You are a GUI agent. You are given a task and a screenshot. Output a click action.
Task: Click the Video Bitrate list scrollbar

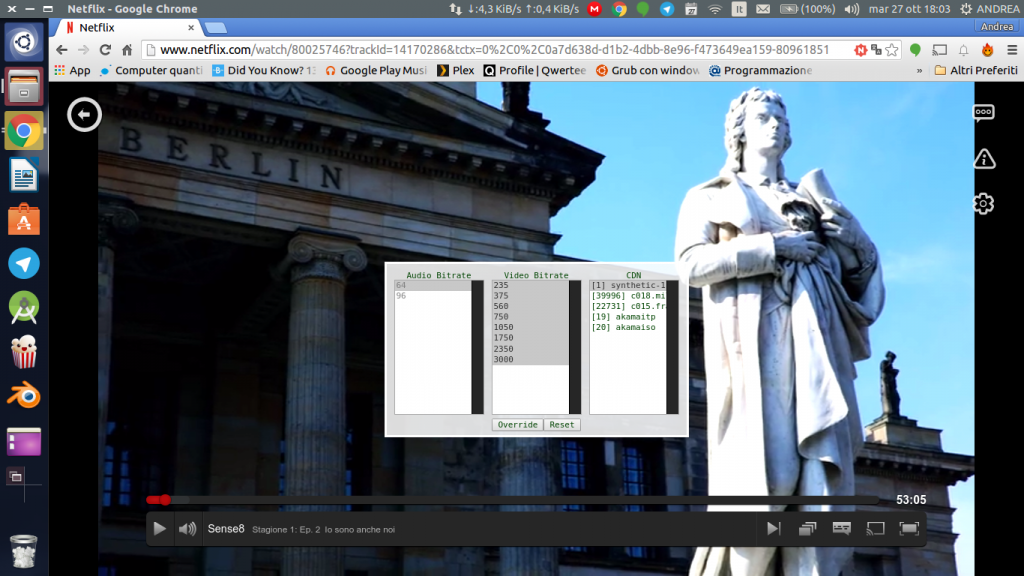pyautogui.click(x=575, y=347)
